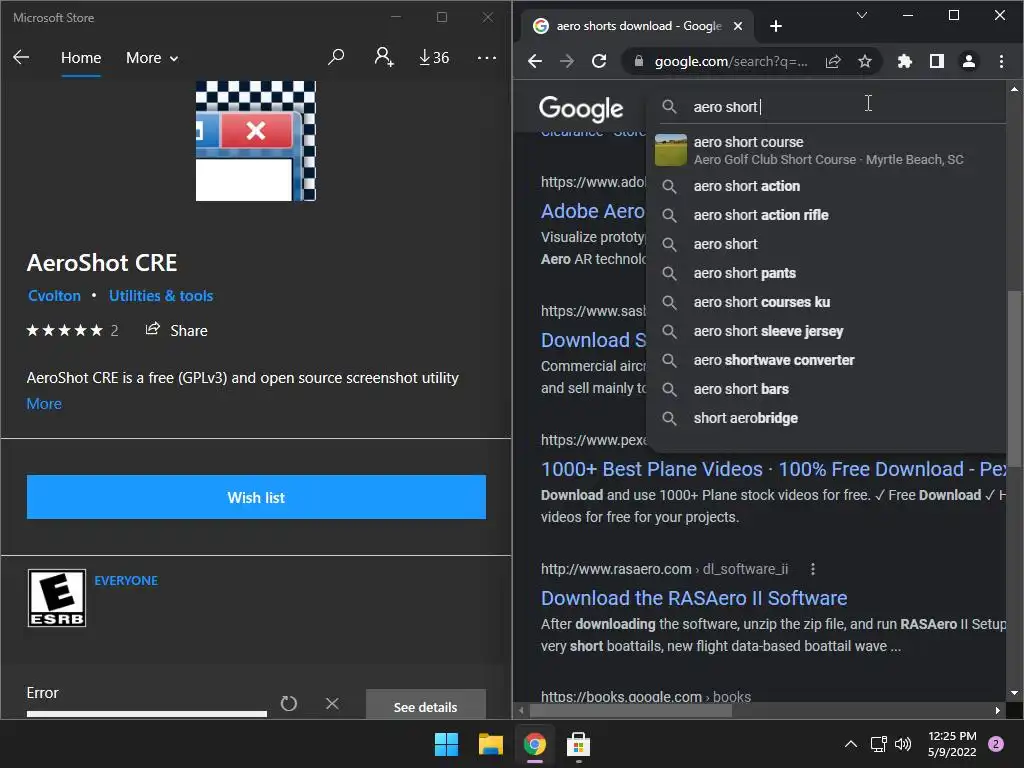Select suggestion aero short pants
Image resolution: width=1024 pixels, height=768 pixels.
[828, 273]
